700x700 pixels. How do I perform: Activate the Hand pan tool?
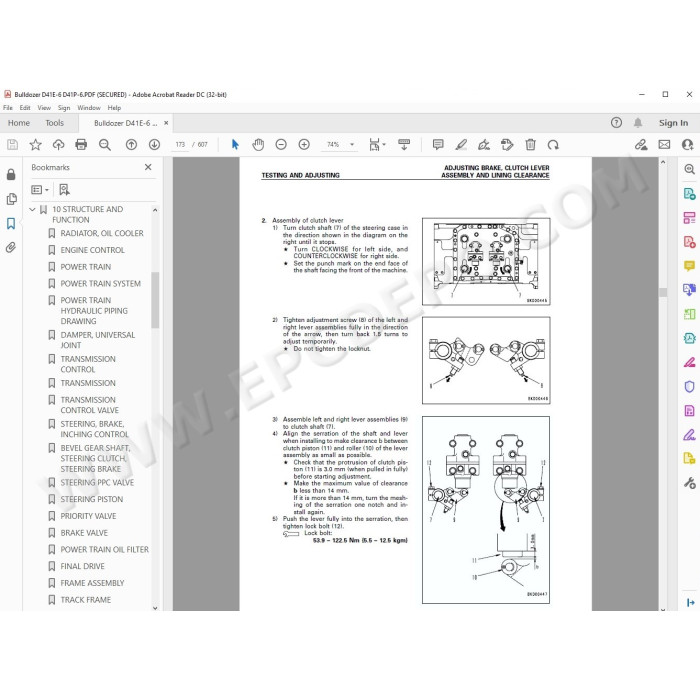(x=258, y=145)
